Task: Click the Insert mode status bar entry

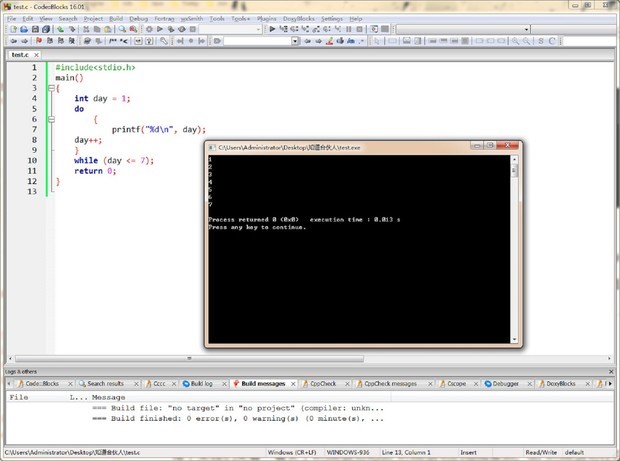Action: [x=469, y=452]
